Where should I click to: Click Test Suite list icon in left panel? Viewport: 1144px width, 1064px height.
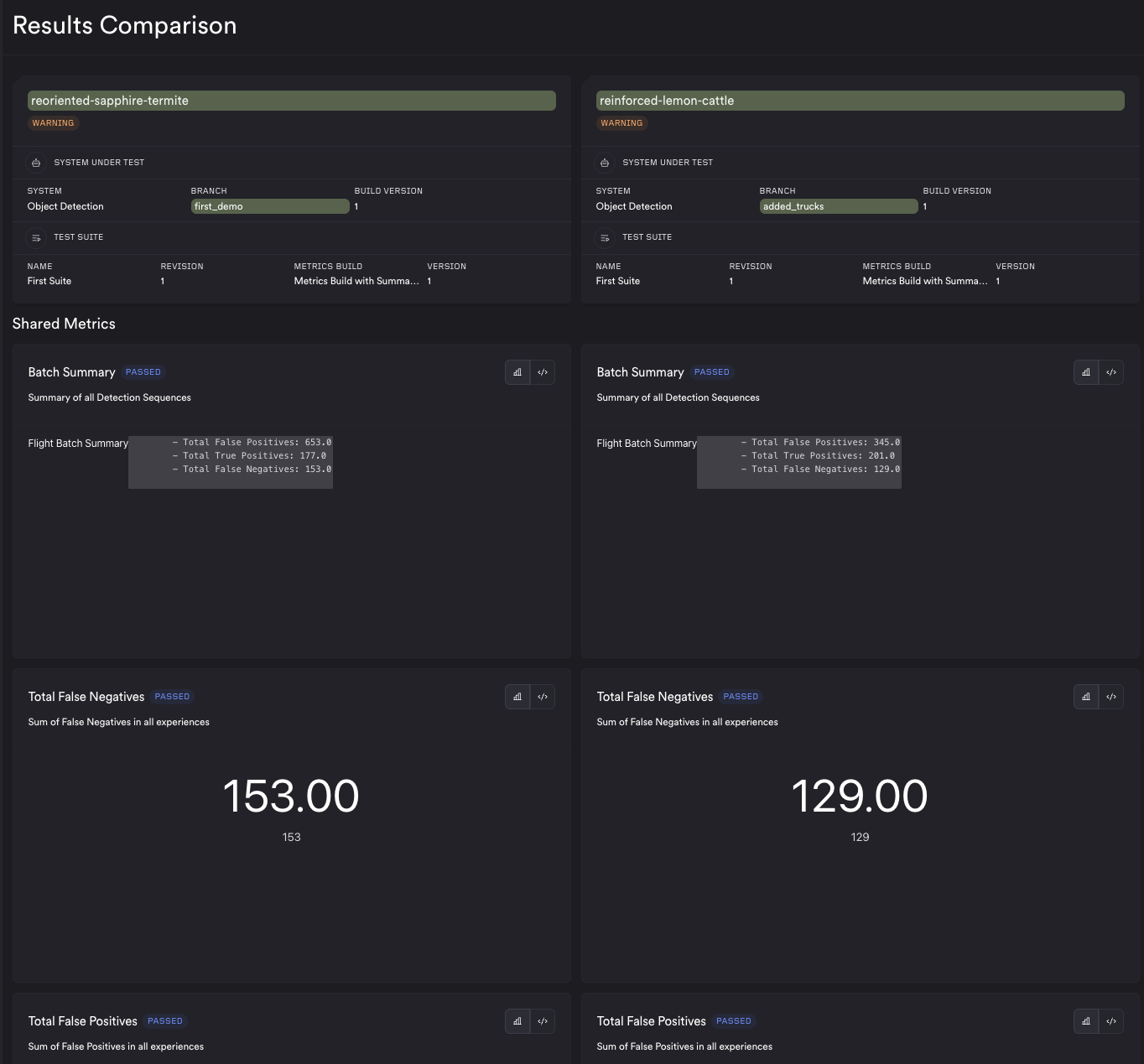[x=36, y=238]
